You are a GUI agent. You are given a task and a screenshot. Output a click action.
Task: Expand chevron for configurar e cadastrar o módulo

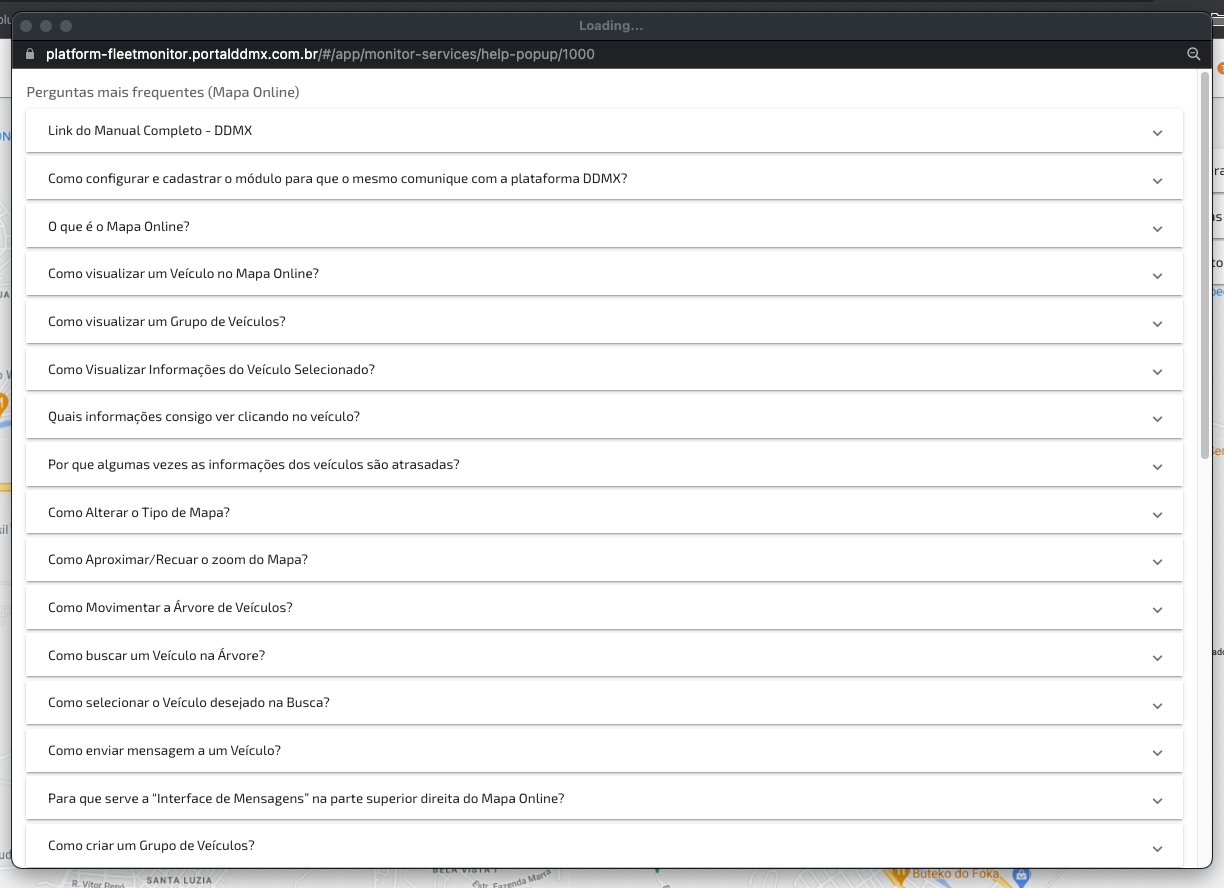coord(1157,181)
